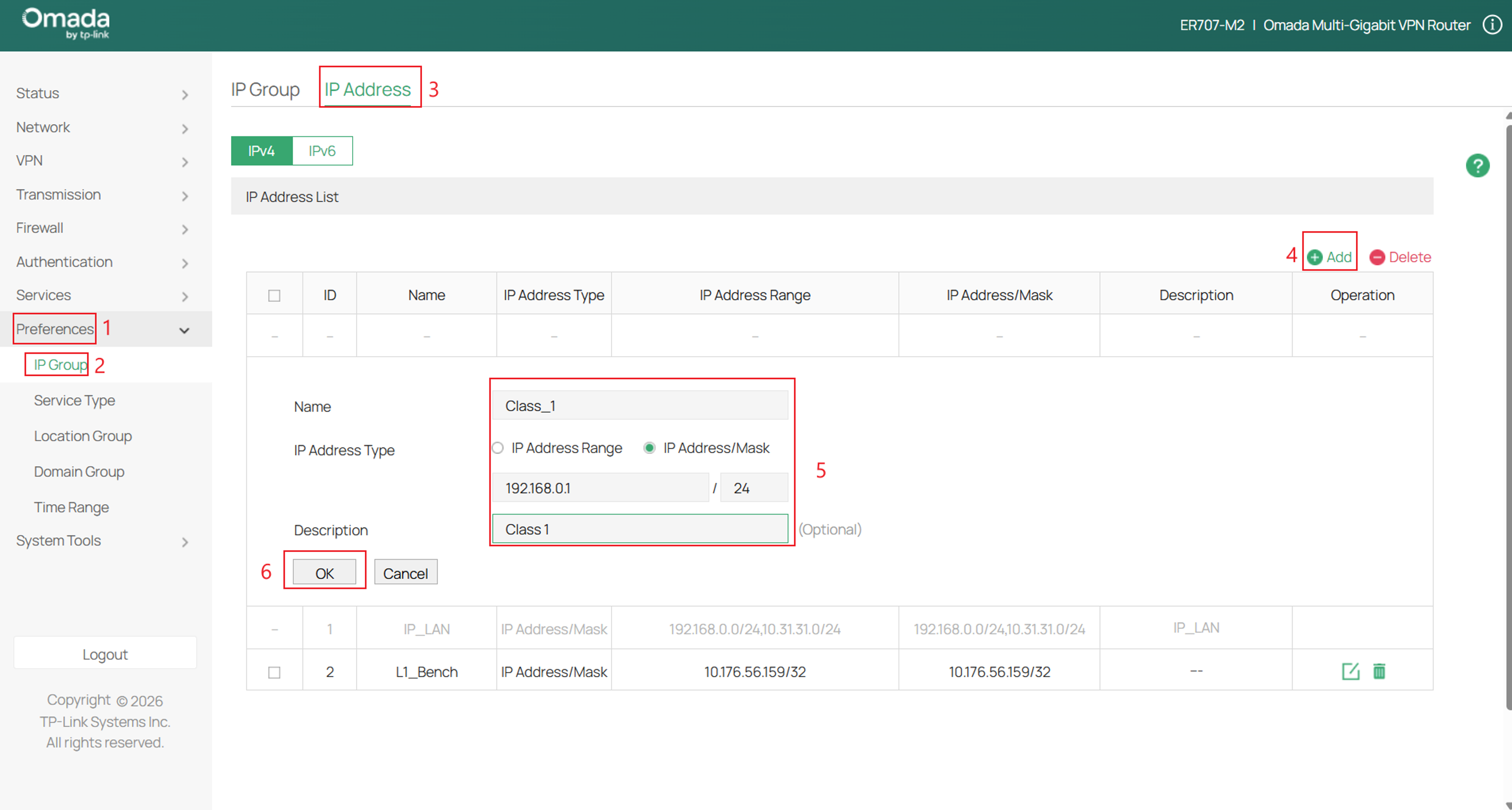Screen dimensions: 1512x810
Task: Click the IP_LAN name cell
Action: tap(427, 629)
